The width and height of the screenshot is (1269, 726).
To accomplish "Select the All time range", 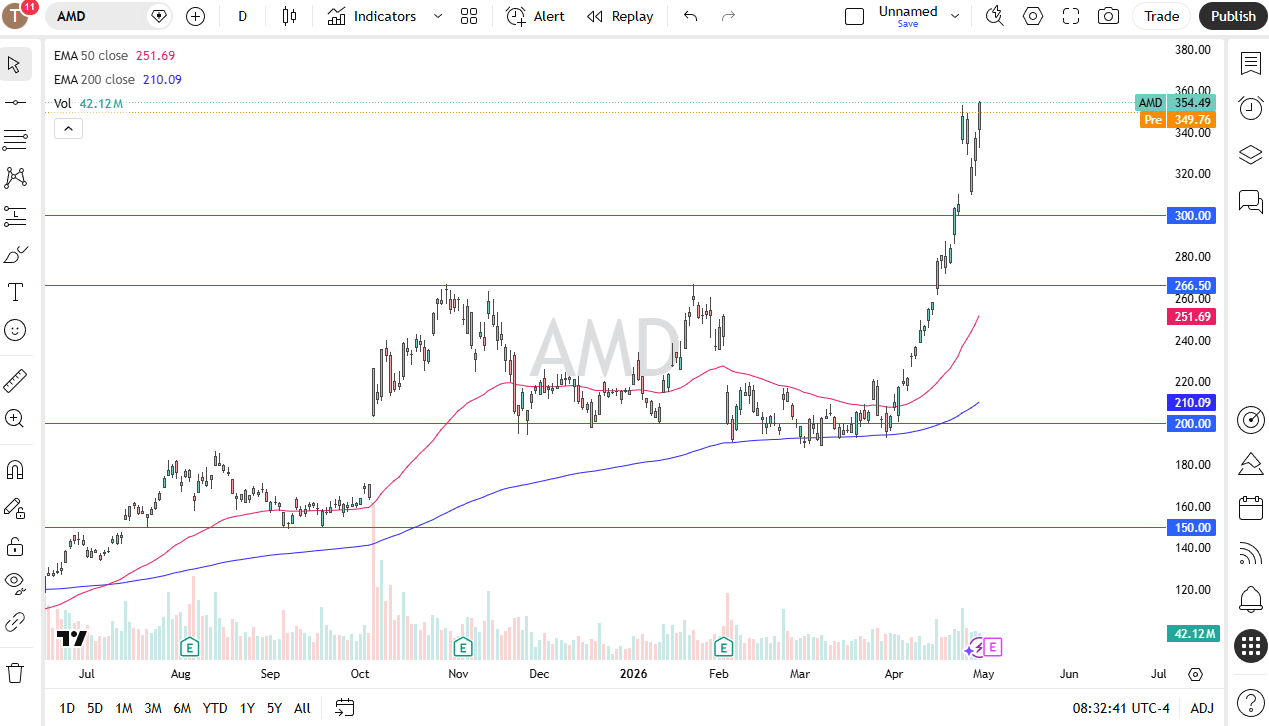I will [302, 708].
